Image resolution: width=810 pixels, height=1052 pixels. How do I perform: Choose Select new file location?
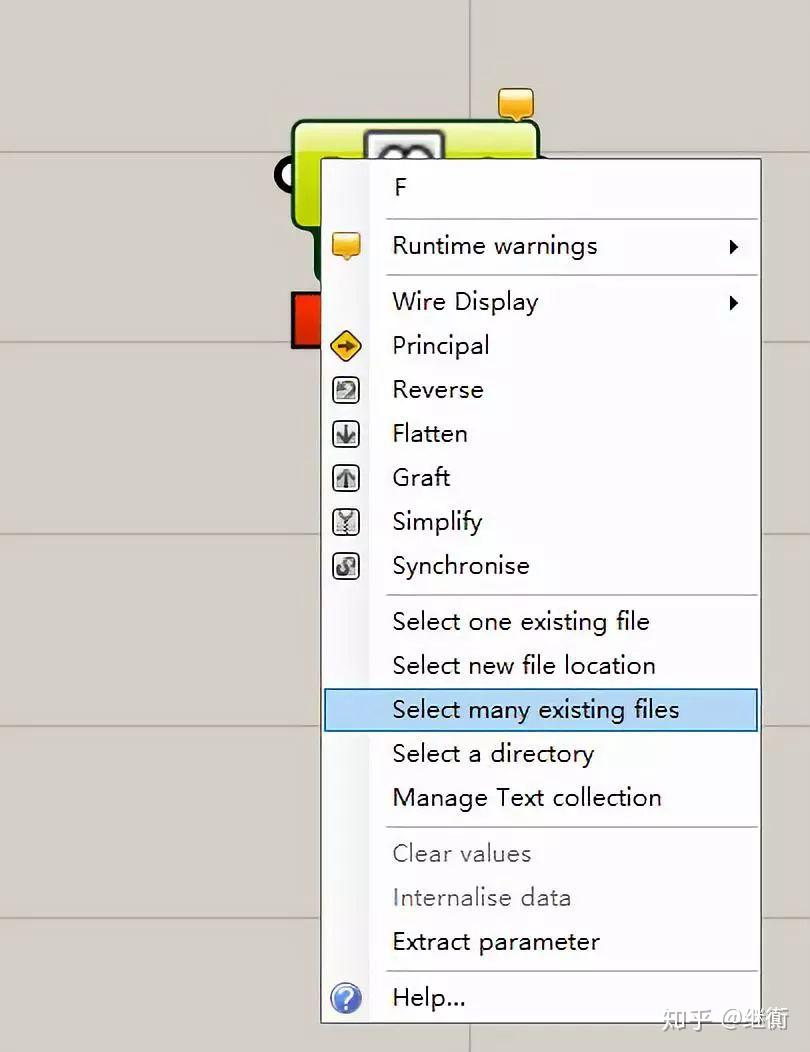pos(524,666)
